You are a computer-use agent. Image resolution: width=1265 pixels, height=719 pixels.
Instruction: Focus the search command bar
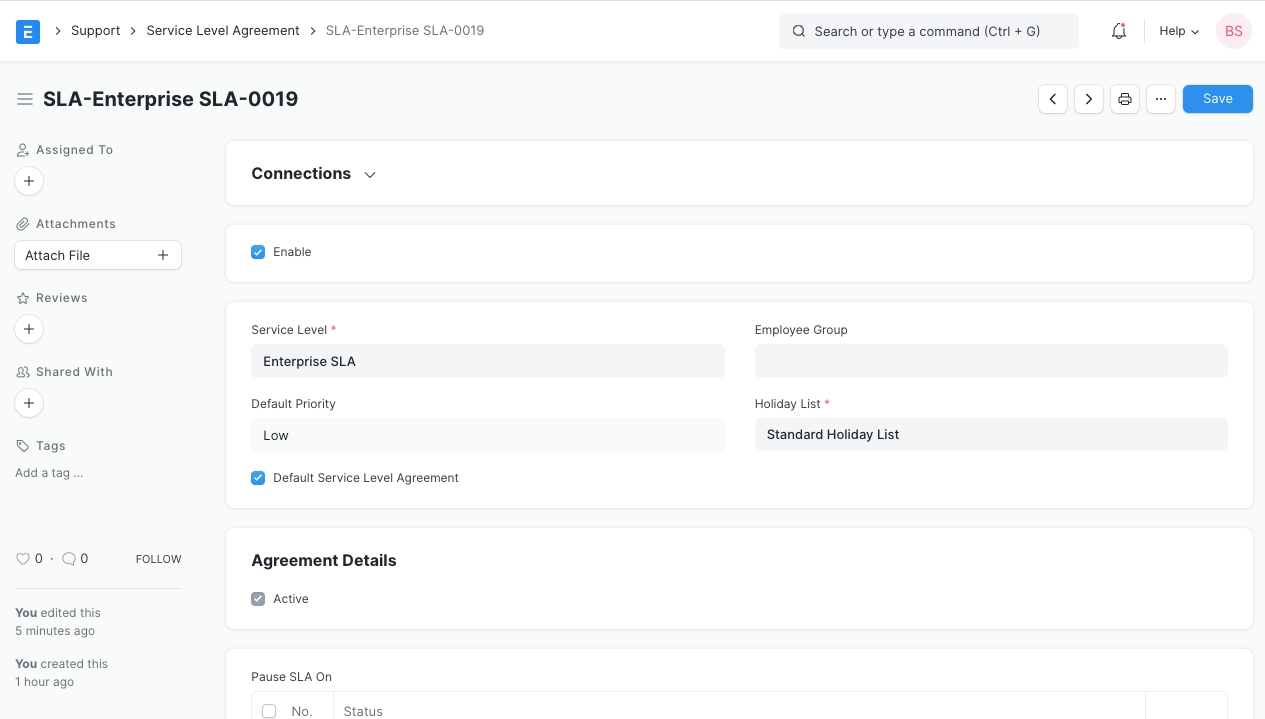click(x=928, y=31)
